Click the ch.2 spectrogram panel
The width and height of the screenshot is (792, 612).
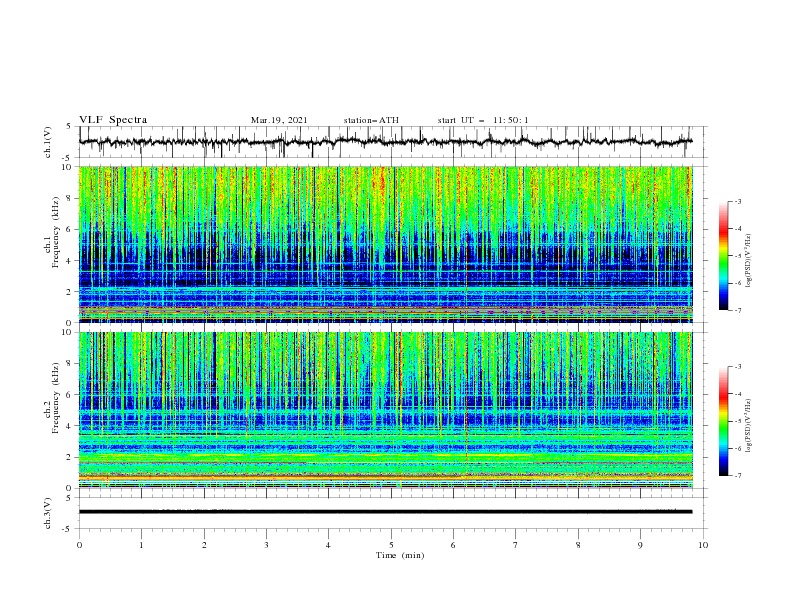pos(385,410)
